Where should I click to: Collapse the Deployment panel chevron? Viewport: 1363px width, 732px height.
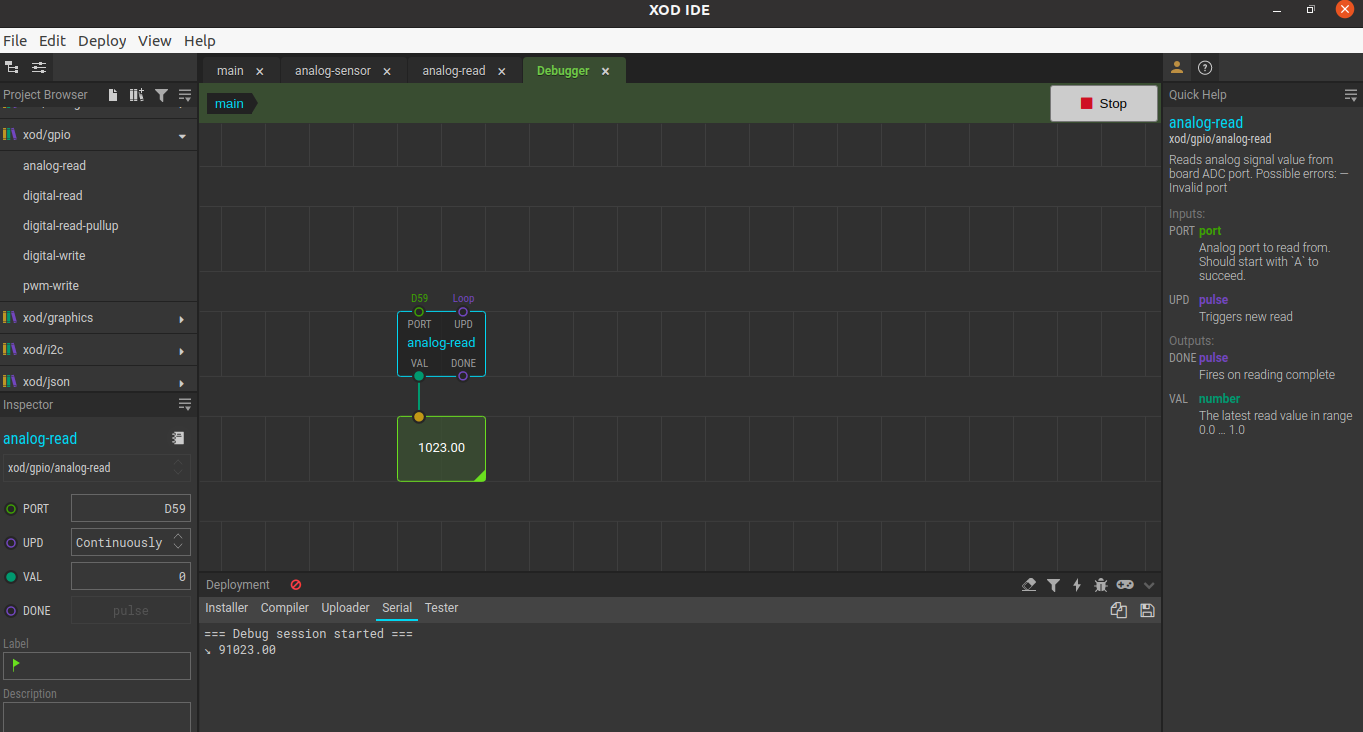(x=1149, y=585)
